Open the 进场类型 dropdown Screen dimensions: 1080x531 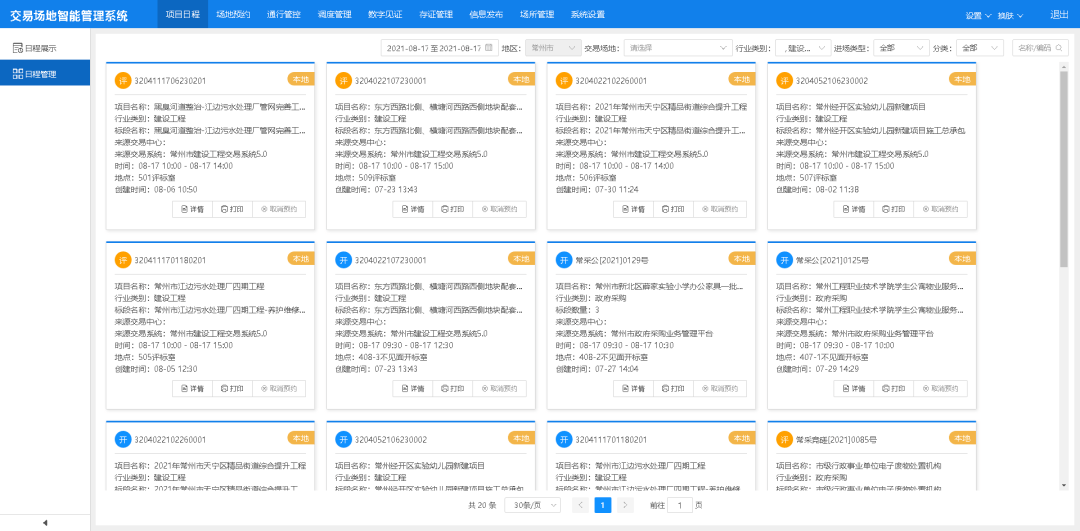pyautogui.click(x=902, y=48)
